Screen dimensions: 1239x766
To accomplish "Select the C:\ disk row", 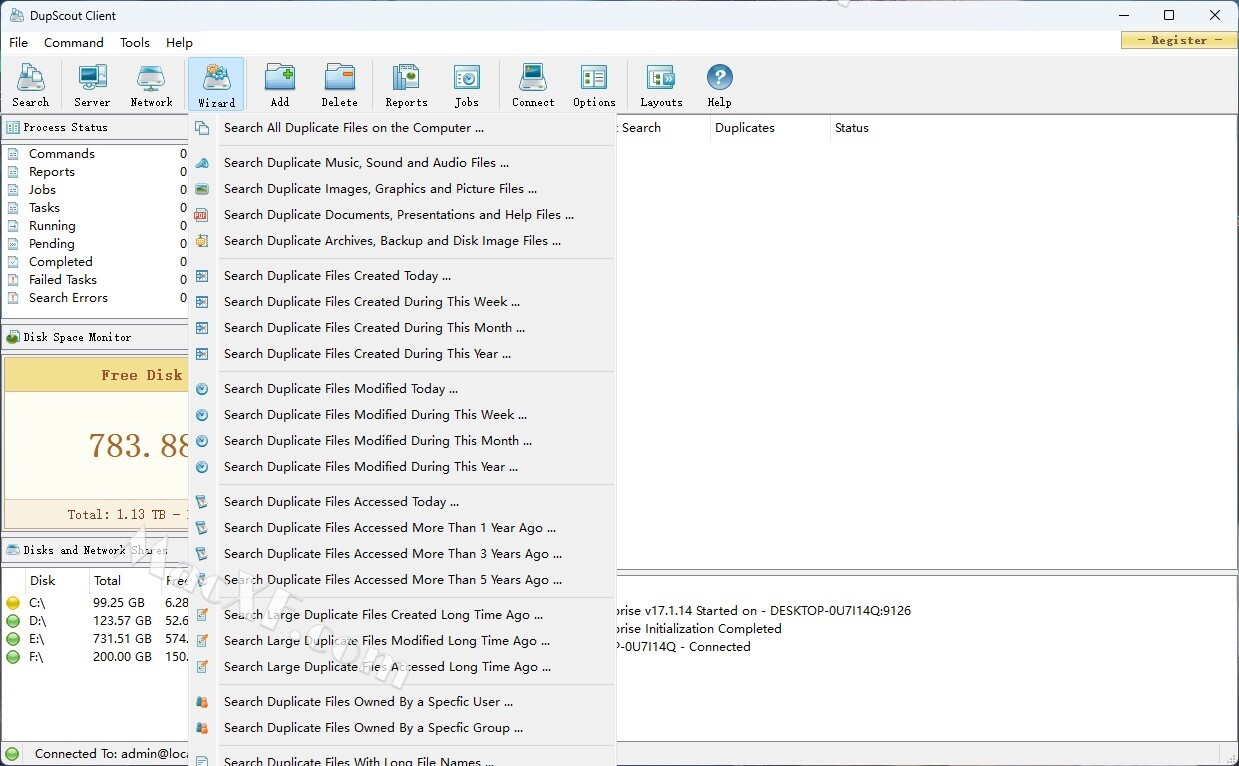I will pos(96,603).
